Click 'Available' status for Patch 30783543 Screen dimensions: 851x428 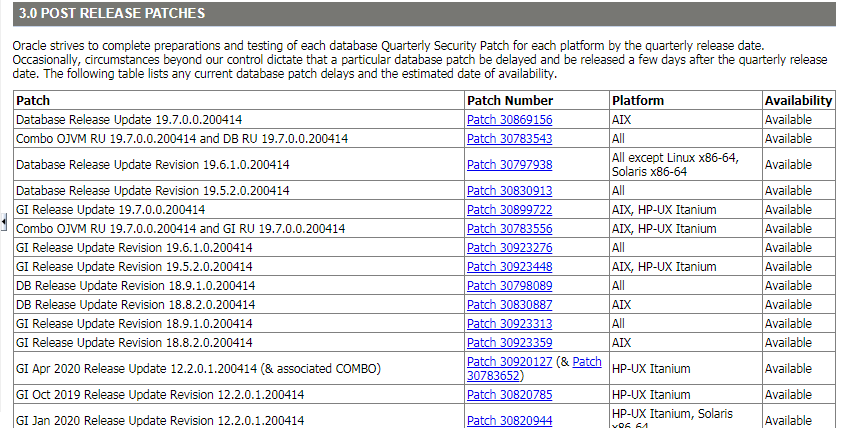click(799, 139)
